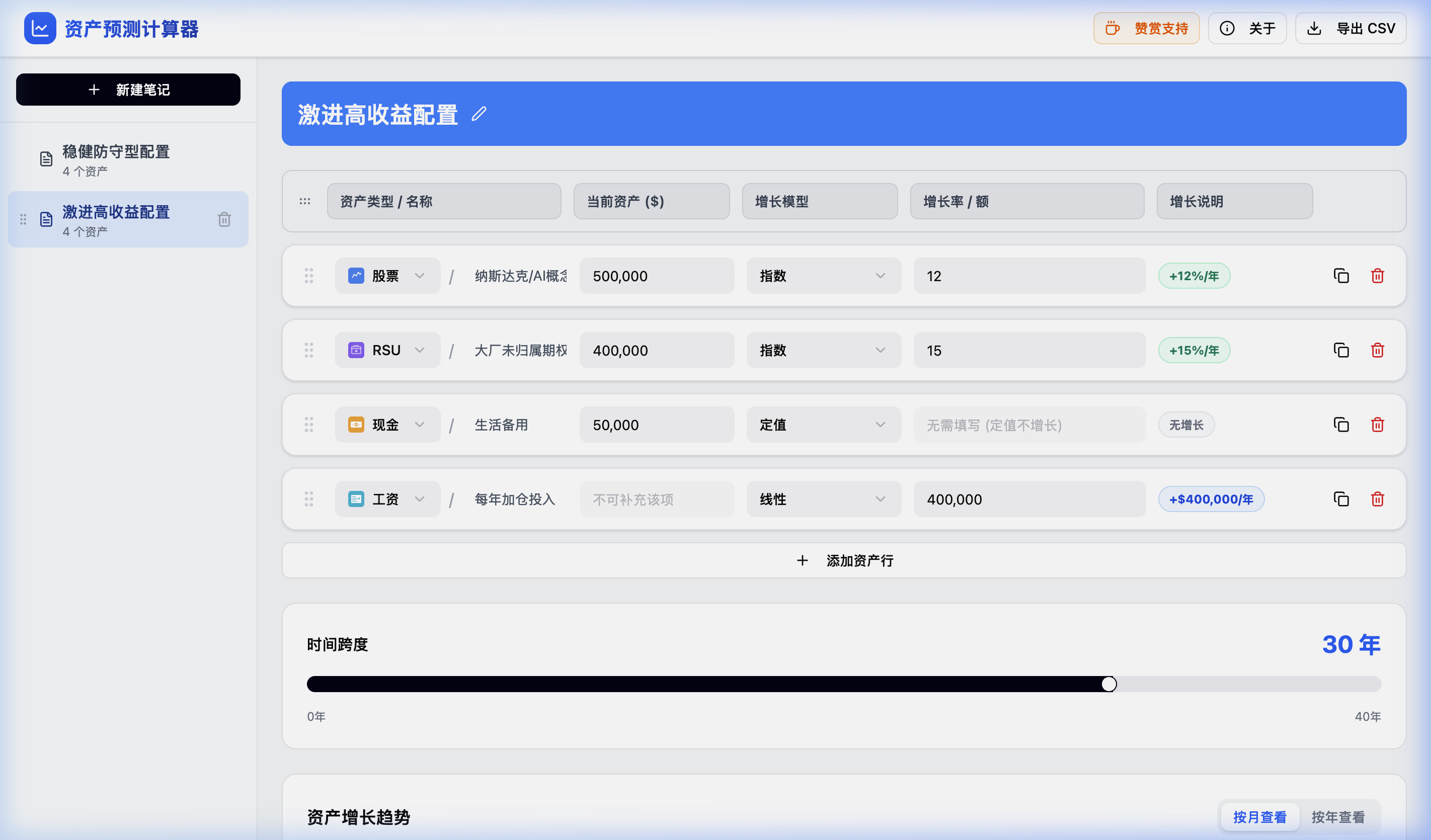Copy the 工资 asset row
The image size is (1431, 840).
1341,499
